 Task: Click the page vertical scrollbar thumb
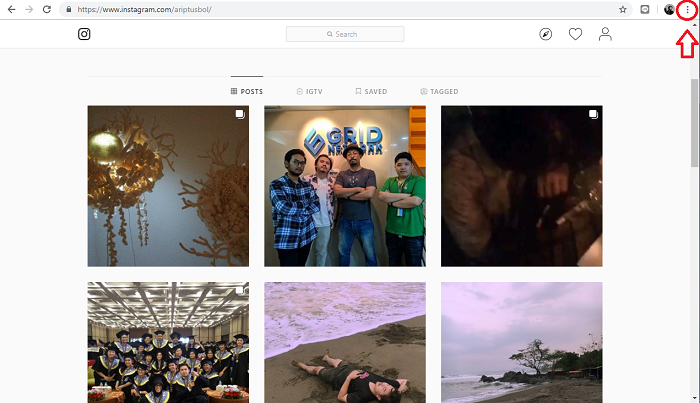point(695,123)
